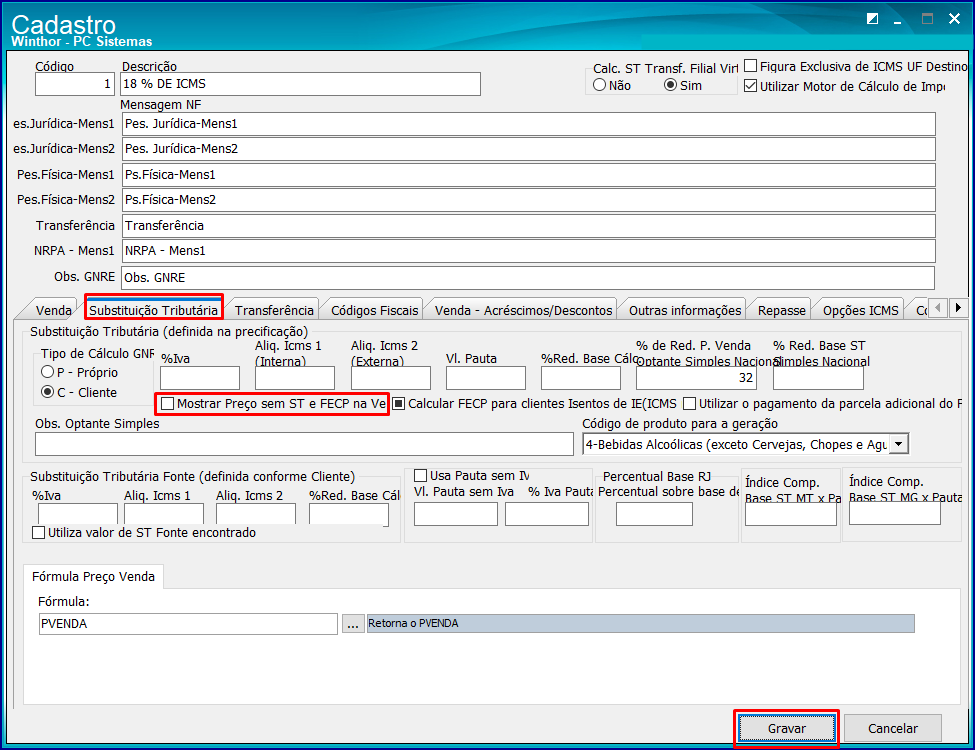Viewport: 975px width, 750px height.
Task: Select the Fórmula Preço Venda tab
Action: (93, 576)
